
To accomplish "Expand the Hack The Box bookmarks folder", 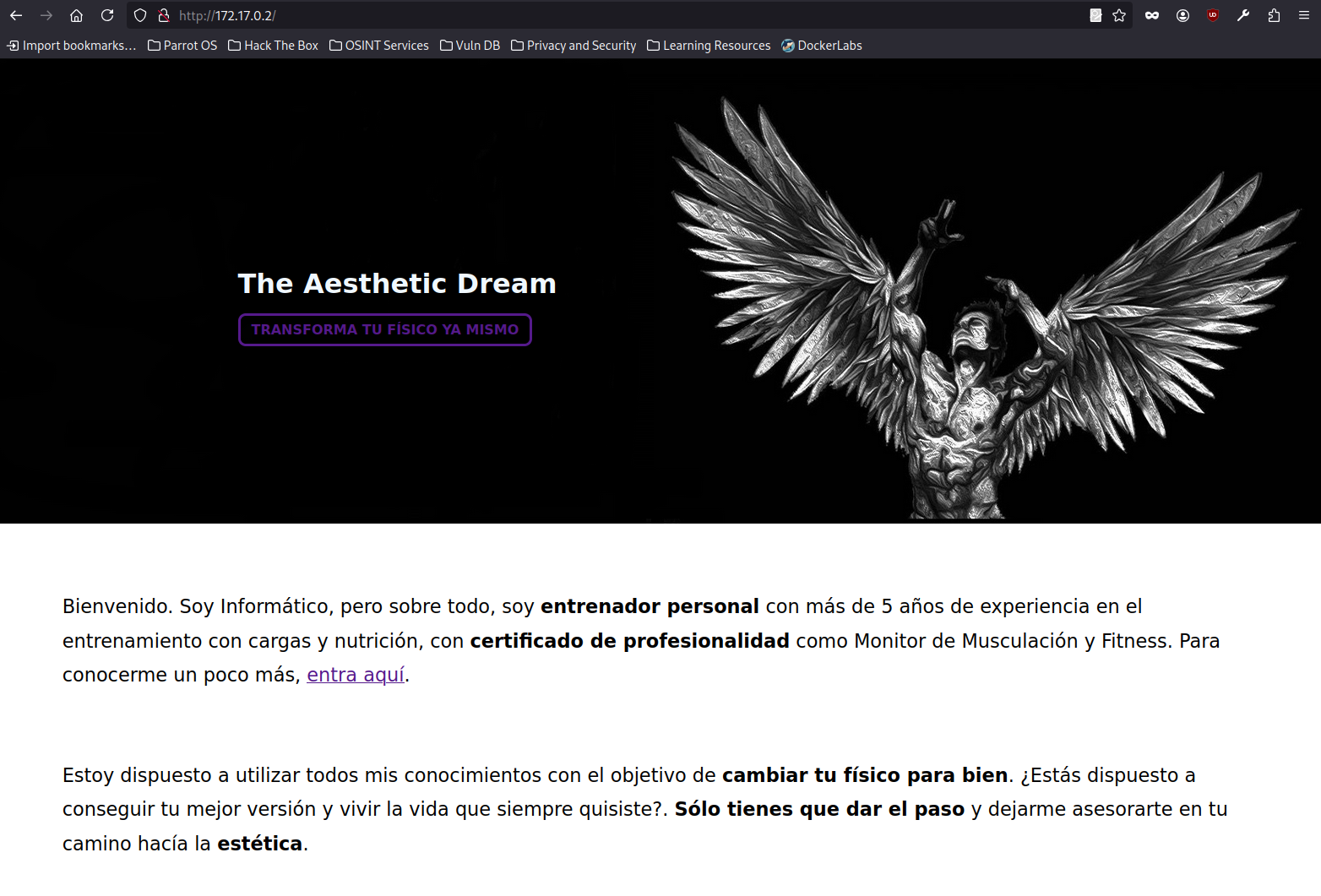I will point(273,46).
